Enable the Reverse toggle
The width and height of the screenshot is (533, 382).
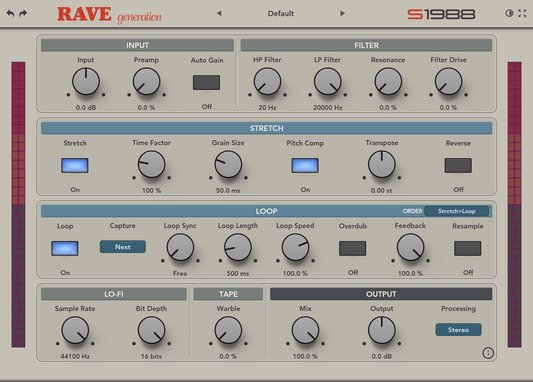click(x=458, y=166)
